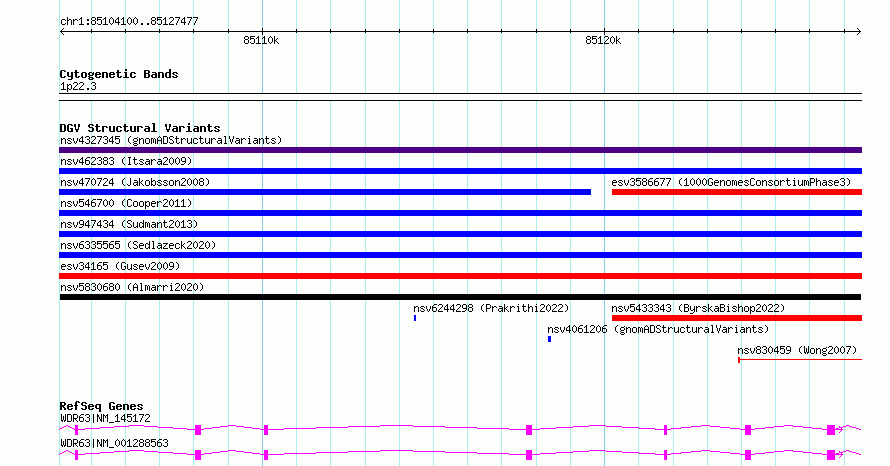The image size is (890, 466).
Task: Click the RefSeq Genes track title
Action: [x=101, y=406]
